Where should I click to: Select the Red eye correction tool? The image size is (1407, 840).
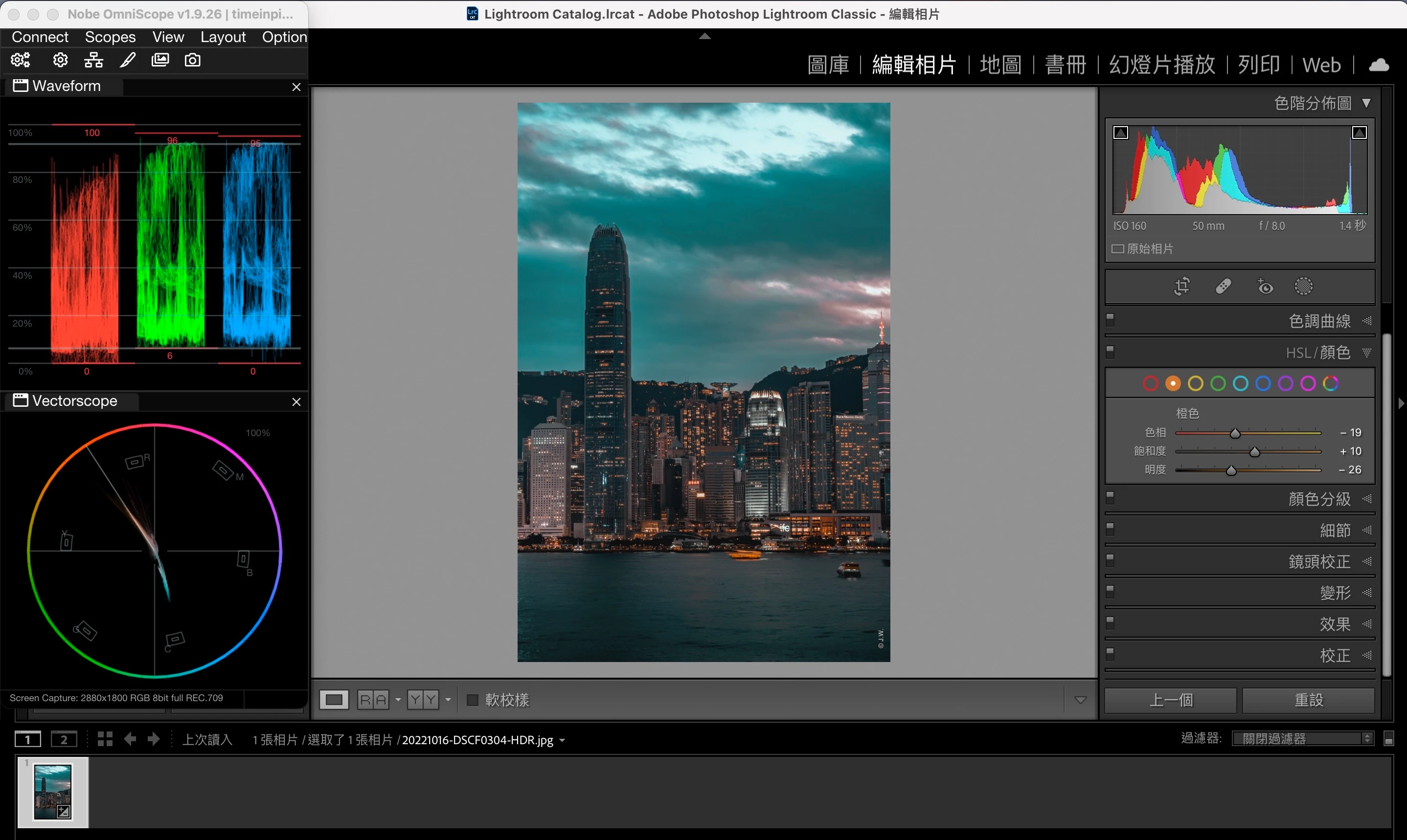click(x=1265, y=287)
